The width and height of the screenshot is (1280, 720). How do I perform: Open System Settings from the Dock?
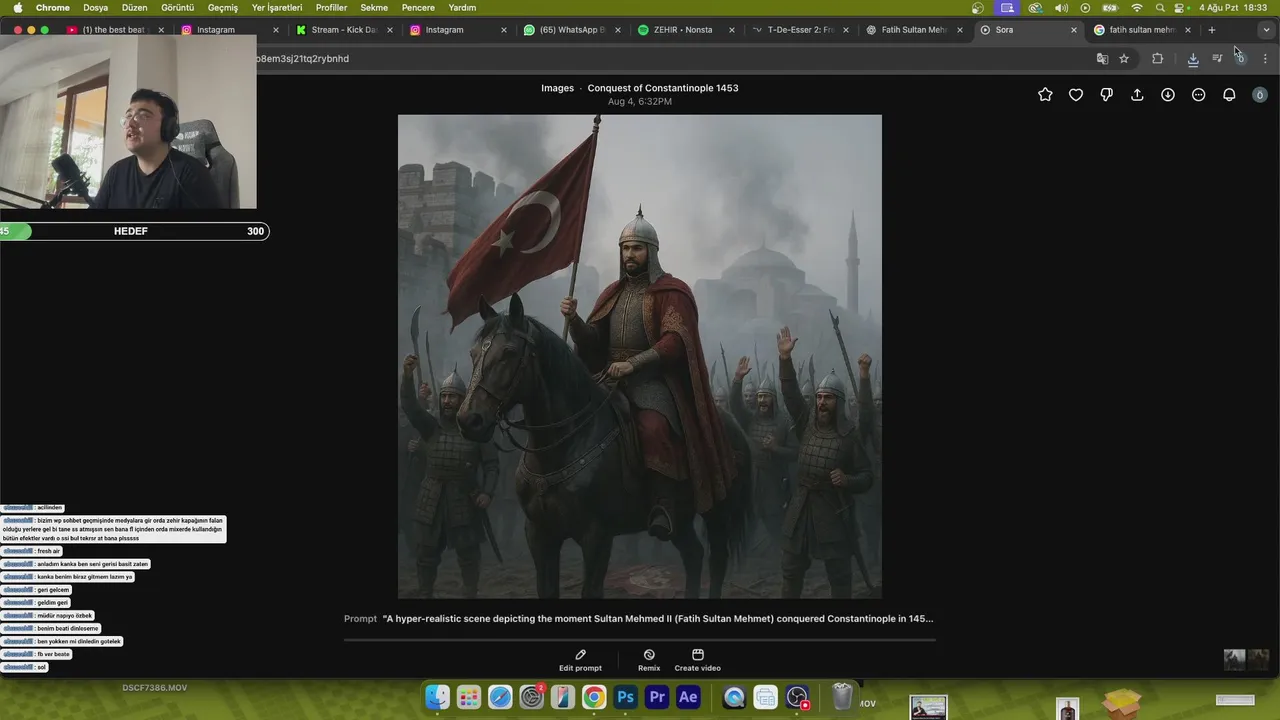pos(532,697)
